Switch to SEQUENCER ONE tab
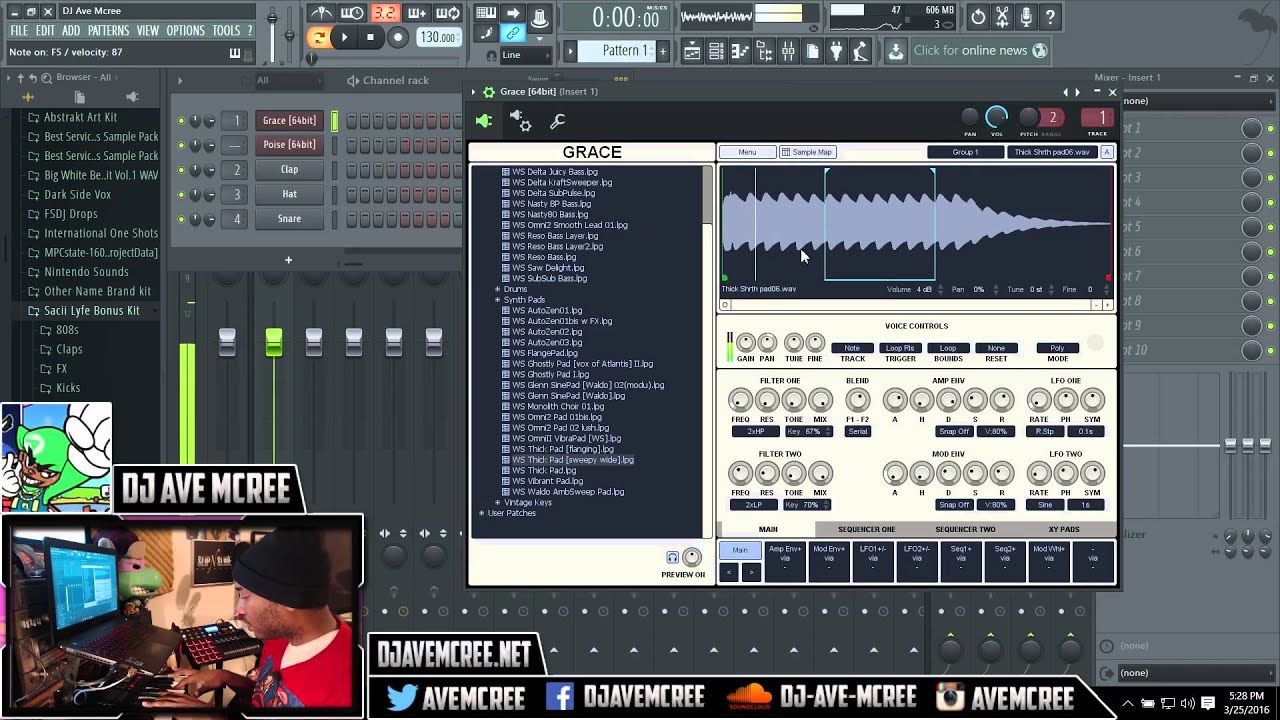This screenshot has width=1280, height=720. [866, 529]
